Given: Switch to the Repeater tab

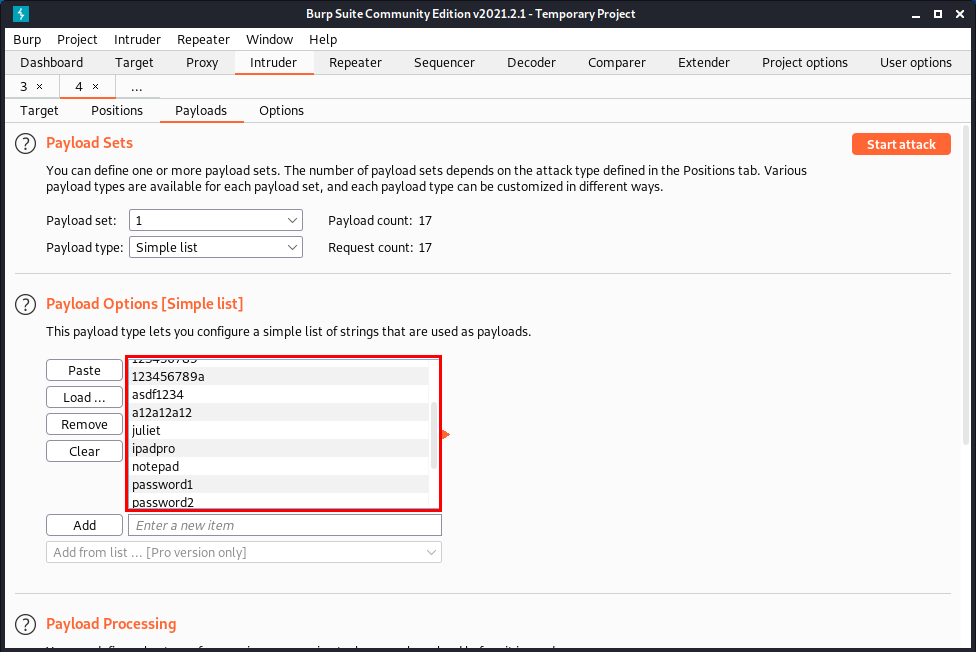Looking at the screenshot, I should pos(355,62).
